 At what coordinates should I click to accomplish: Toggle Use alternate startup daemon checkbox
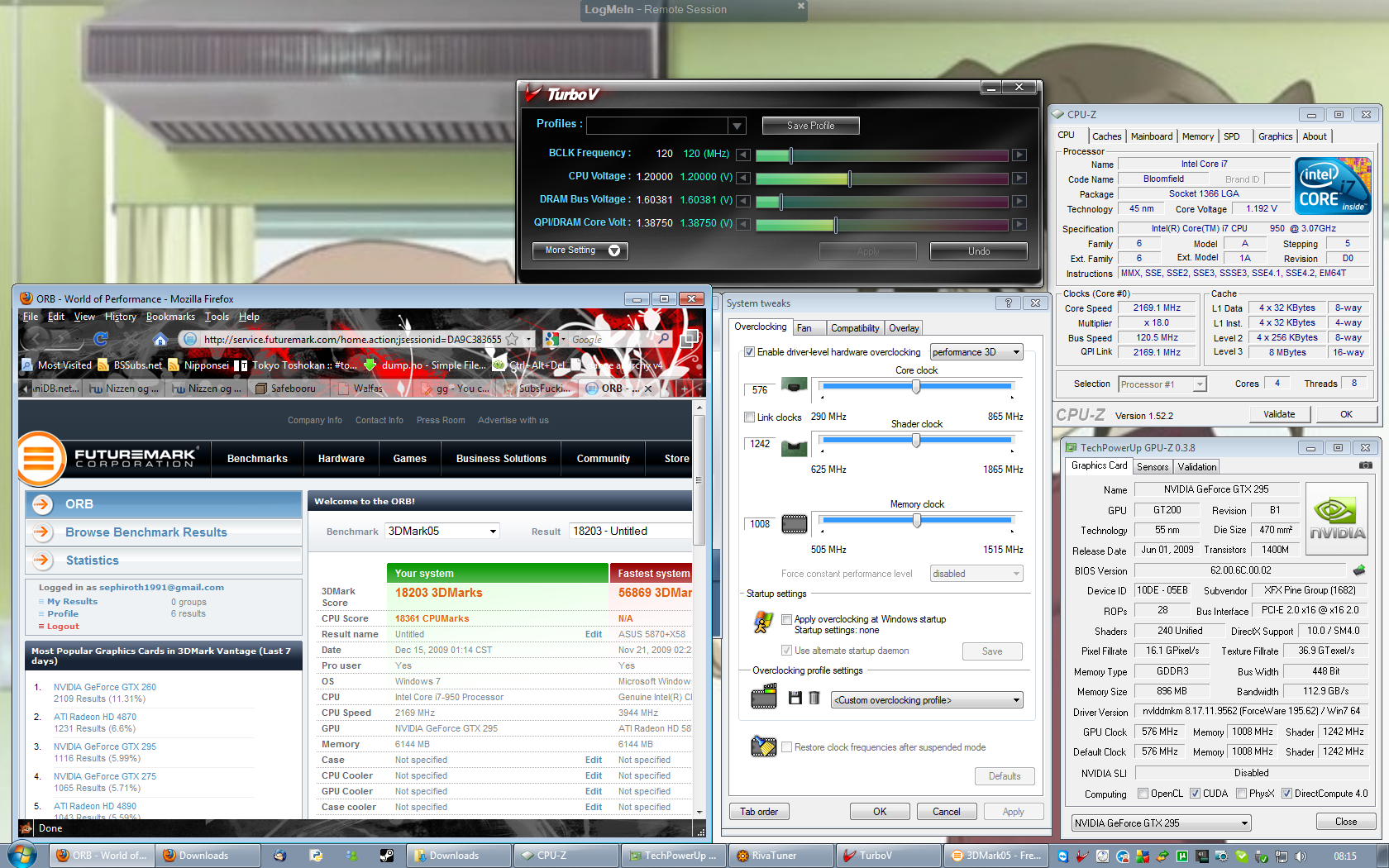(x=786, y=651)
